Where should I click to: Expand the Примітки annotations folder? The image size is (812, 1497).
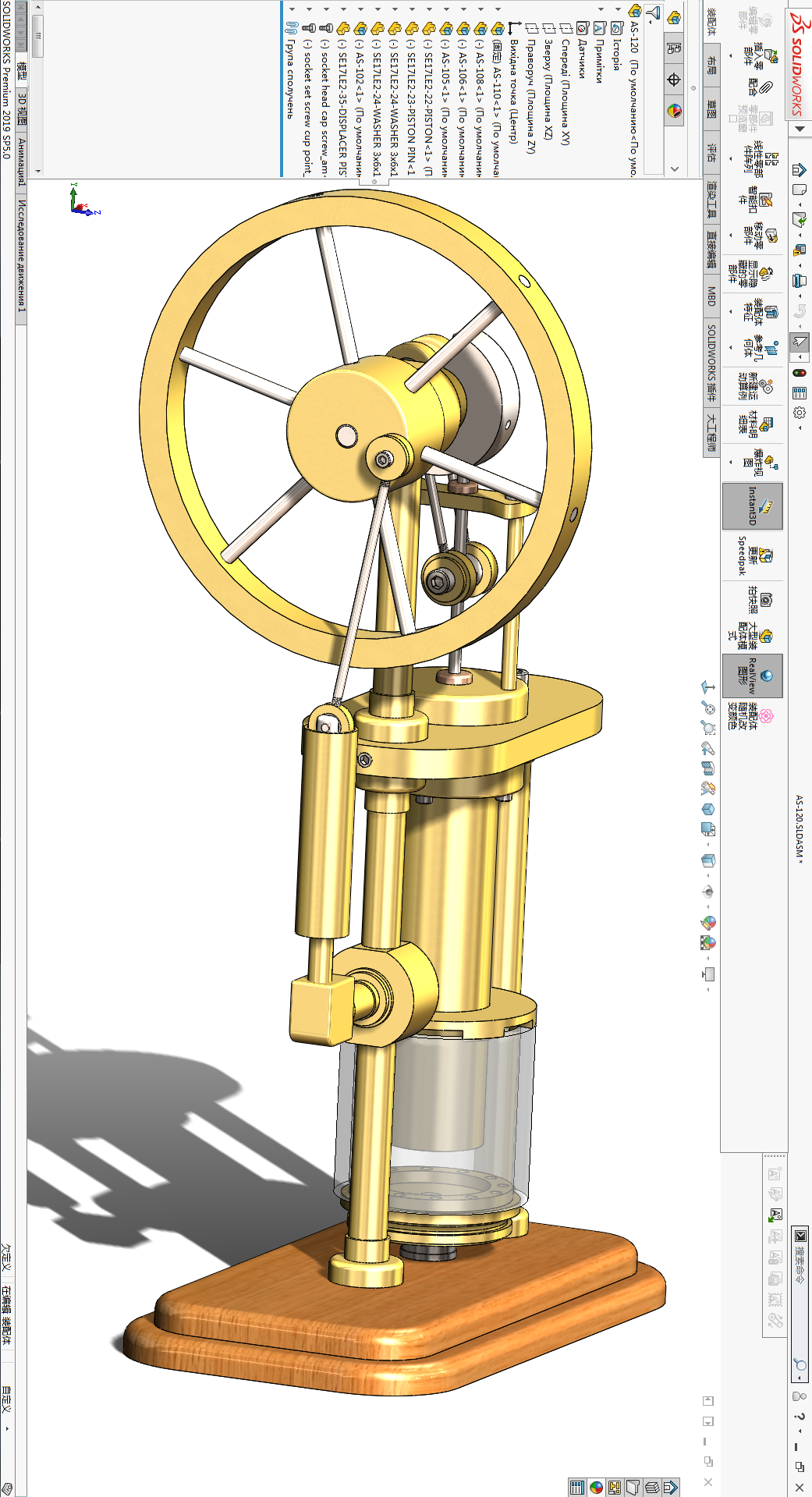[600, 10]
